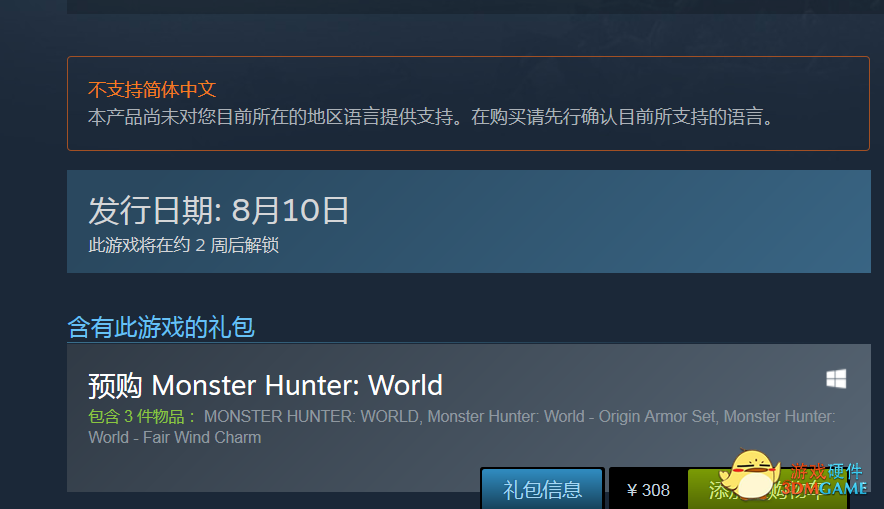Click the language support warning description text
This screenshot has height=509, width=884.
[x=432, y=117]
